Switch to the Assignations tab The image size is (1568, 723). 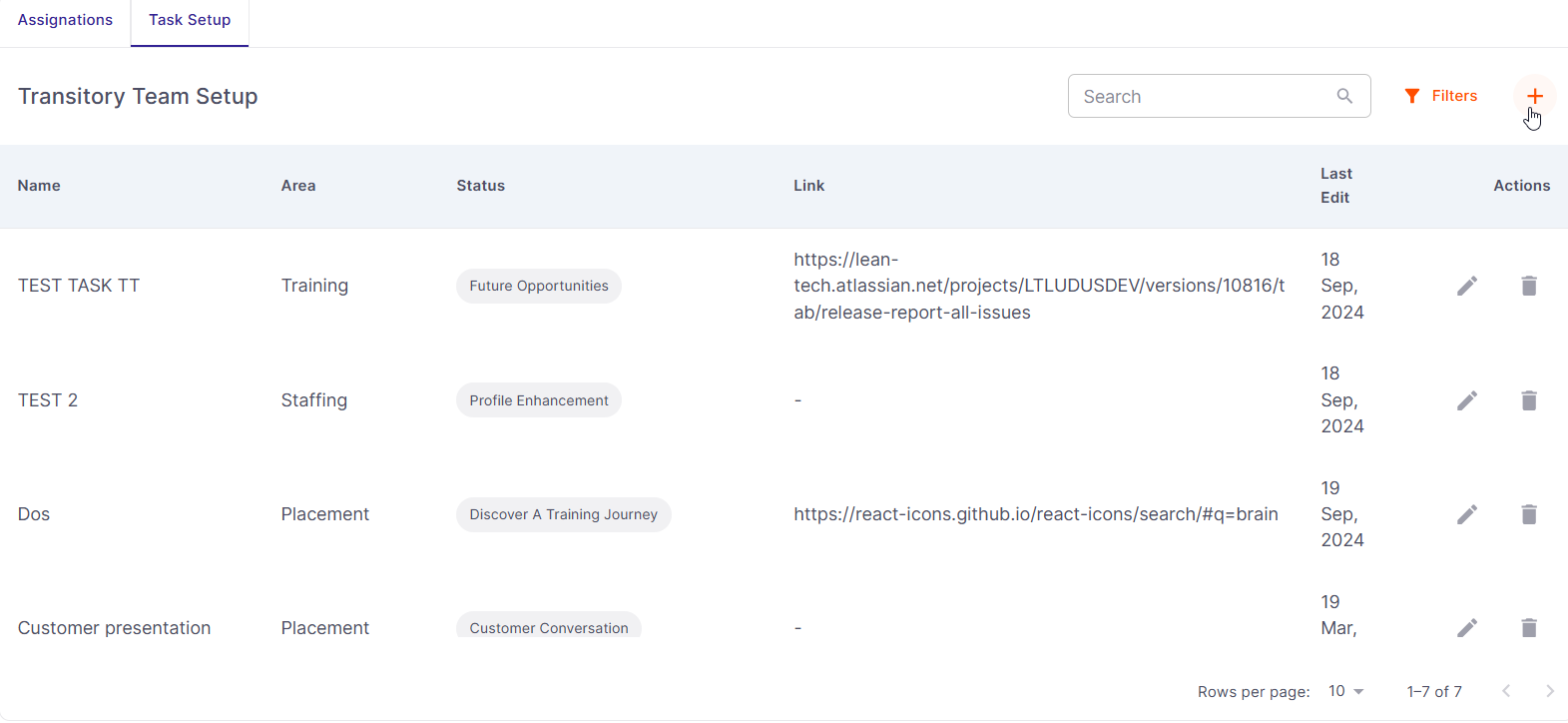(x=65, y=20)
